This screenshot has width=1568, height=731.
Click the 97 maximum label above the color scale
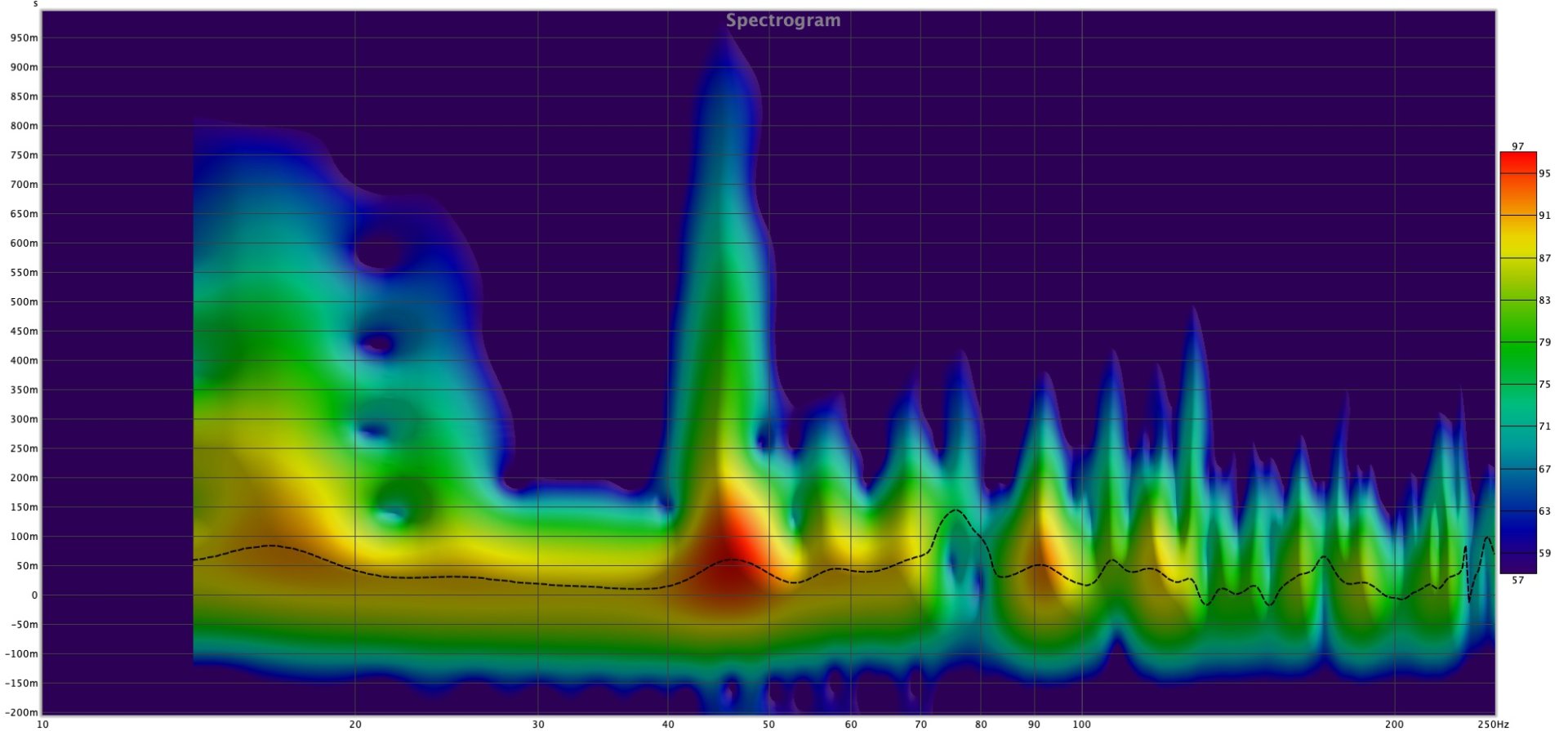1517,146
